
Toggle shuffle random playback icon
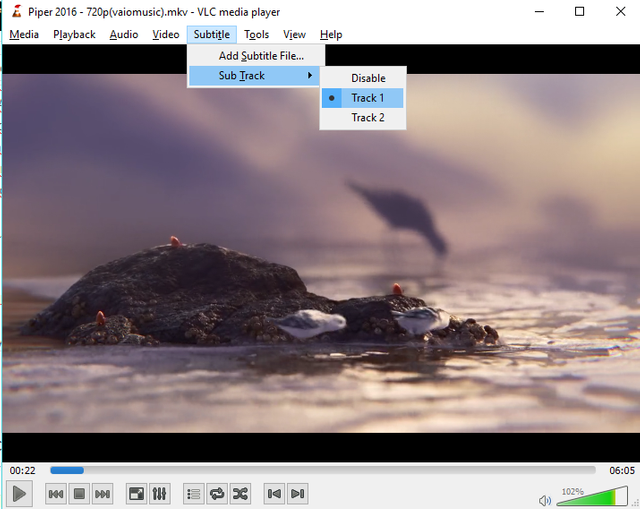tap(240, 494)
